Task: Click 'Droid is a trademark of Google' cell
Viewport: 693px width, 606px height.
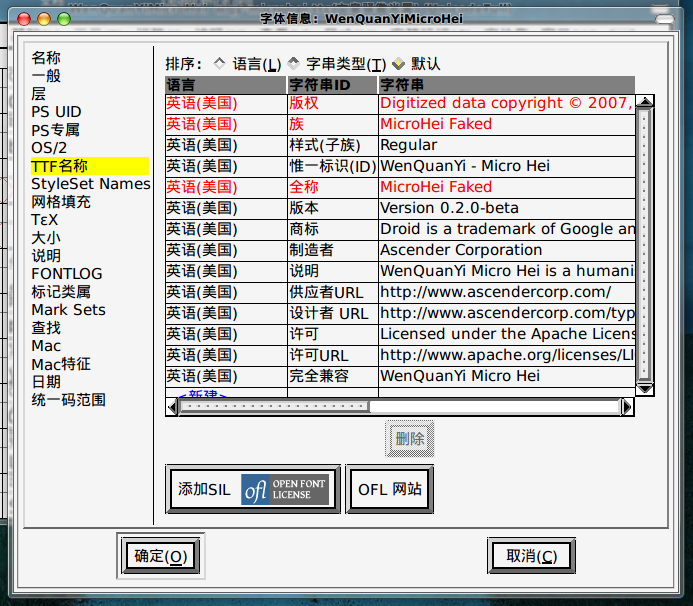Action: [507, 229]
